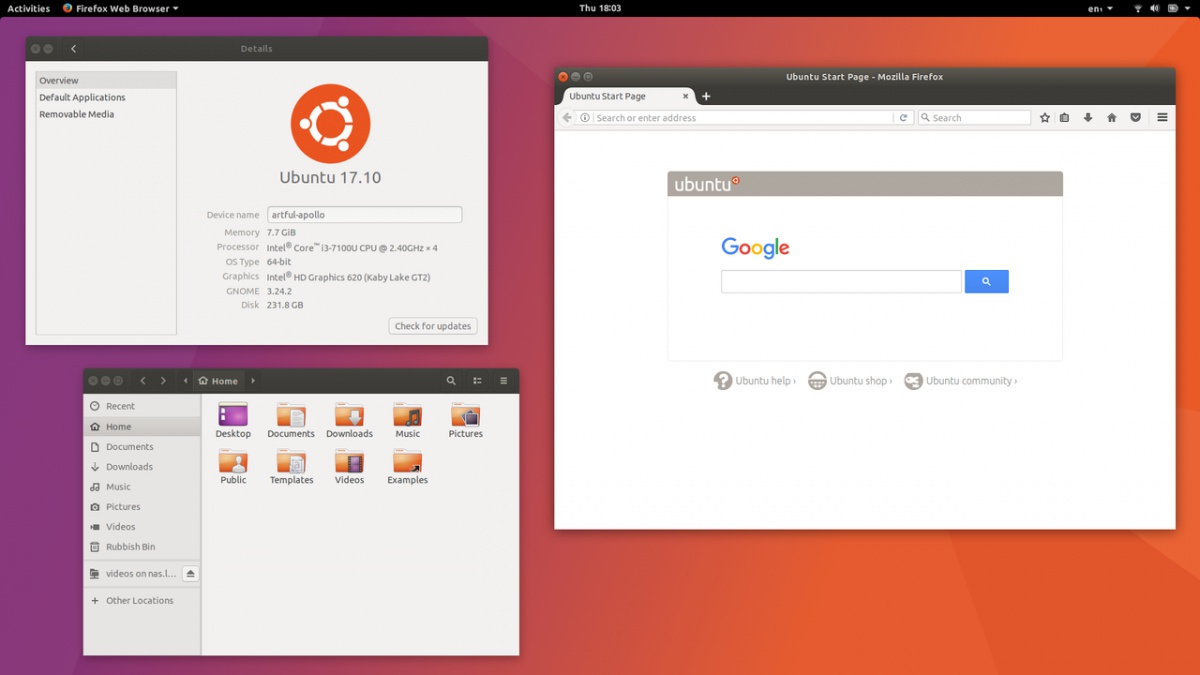Open Firefox downloads arrow icon
Image resolution: width=1200 pixels, height=675 pixels.
pos(1088,118)
